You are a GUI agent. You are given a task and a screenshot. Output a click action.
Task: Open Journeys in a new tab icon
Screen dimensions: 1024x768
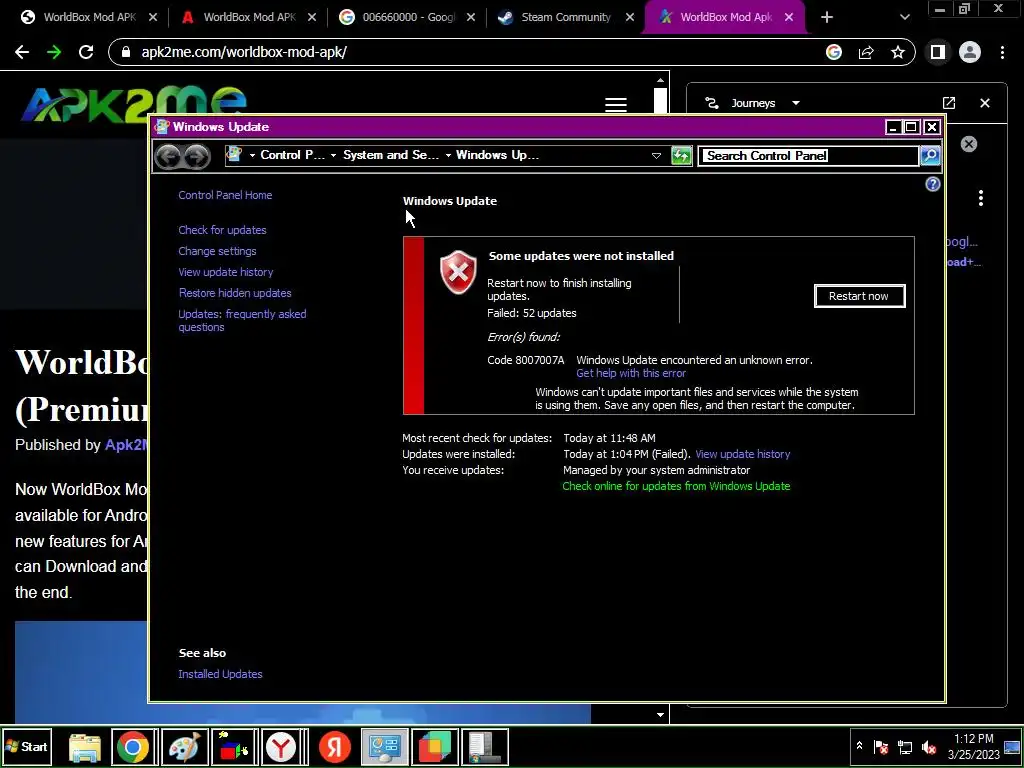point(949,103)
